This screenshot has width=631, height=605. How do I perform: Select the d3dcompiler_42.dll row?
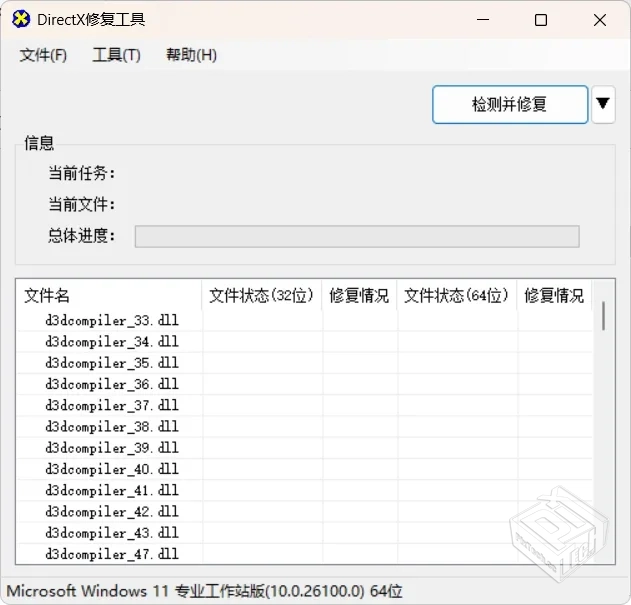pos(304,512)
